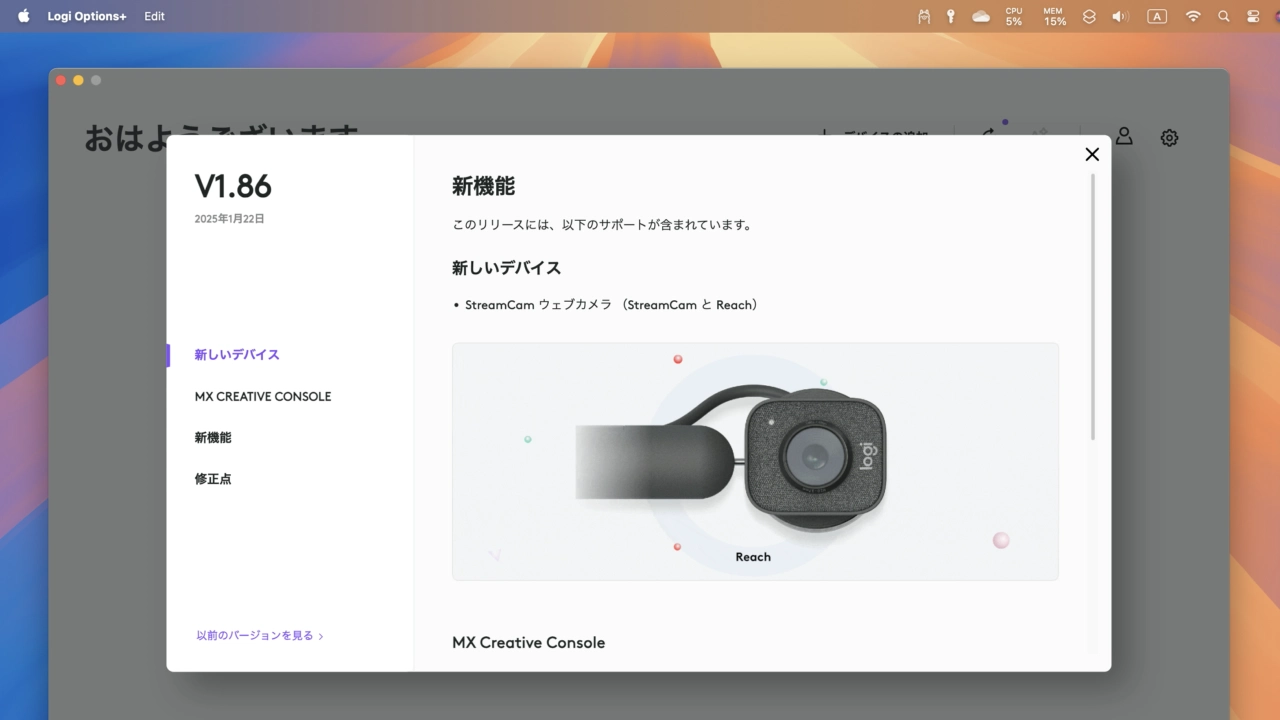Viewport: 1280px width, 720px height.
Task: Open the settings gear icon
Action: pos(1169,138)
